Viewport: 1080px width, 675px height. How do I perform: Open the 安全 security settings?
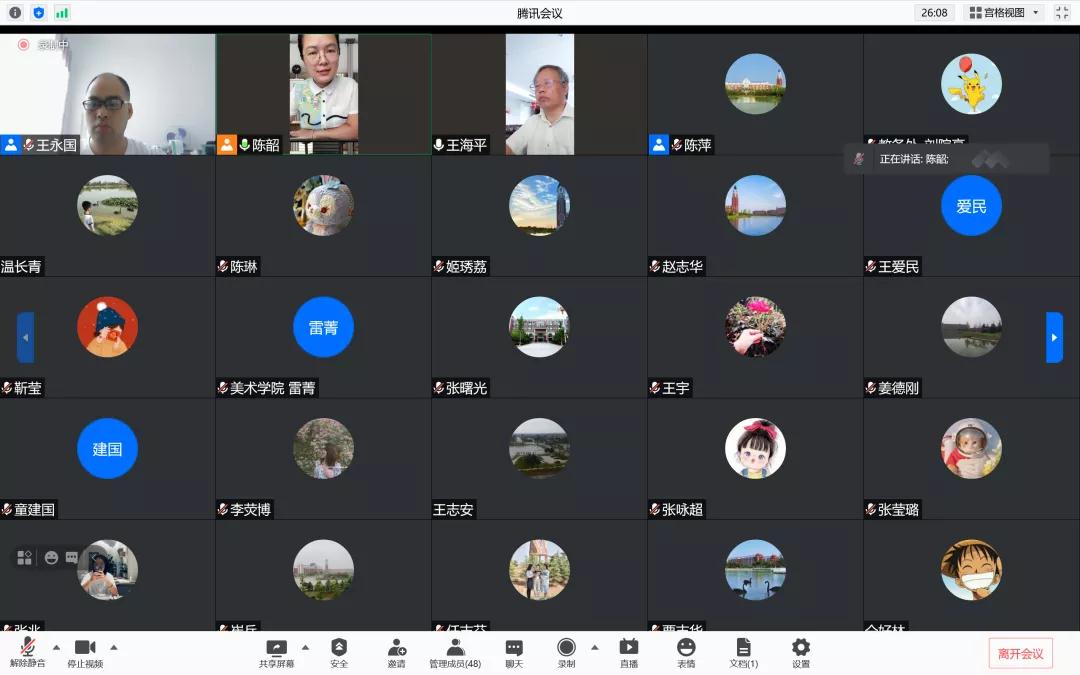[x=339, y=648]
